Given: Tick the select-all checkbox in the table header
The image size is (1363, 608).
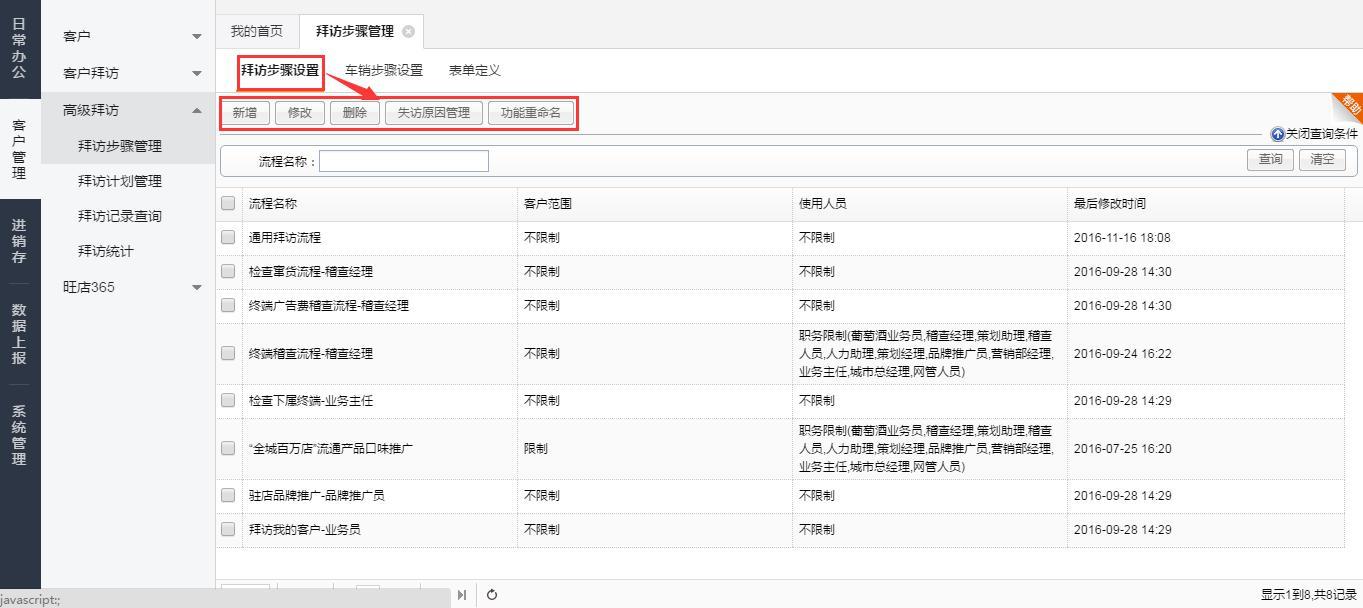Looking at the screenshot, I should (228, 203).
